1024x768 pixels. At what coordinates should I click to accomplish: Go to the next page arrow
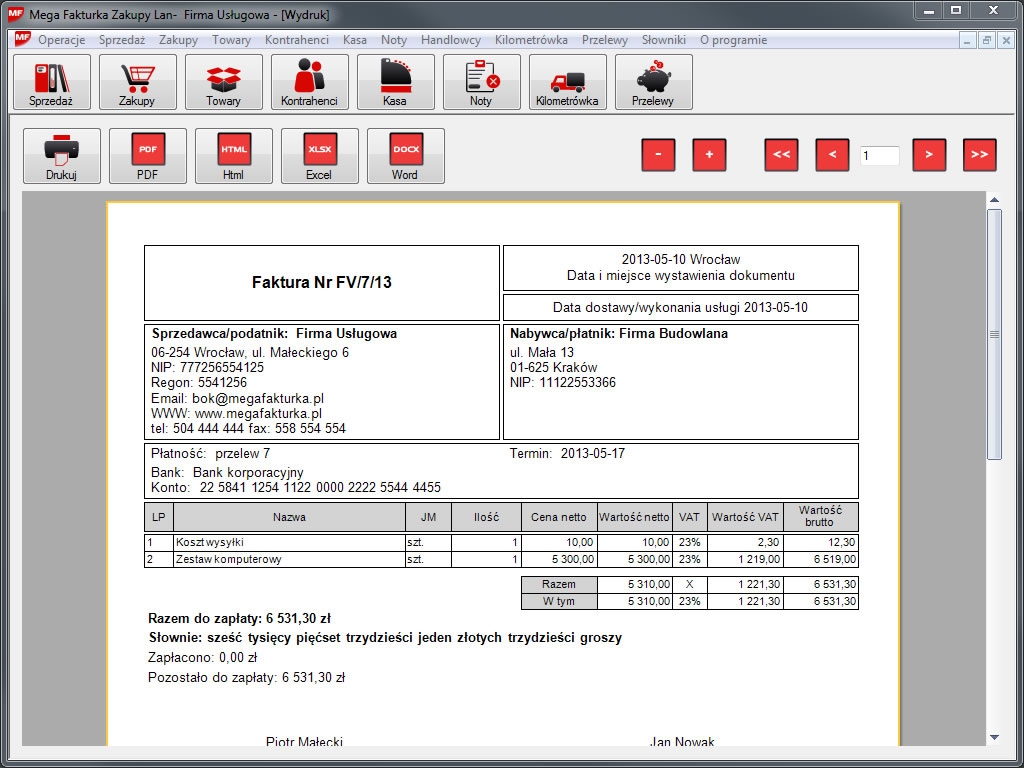929,155
